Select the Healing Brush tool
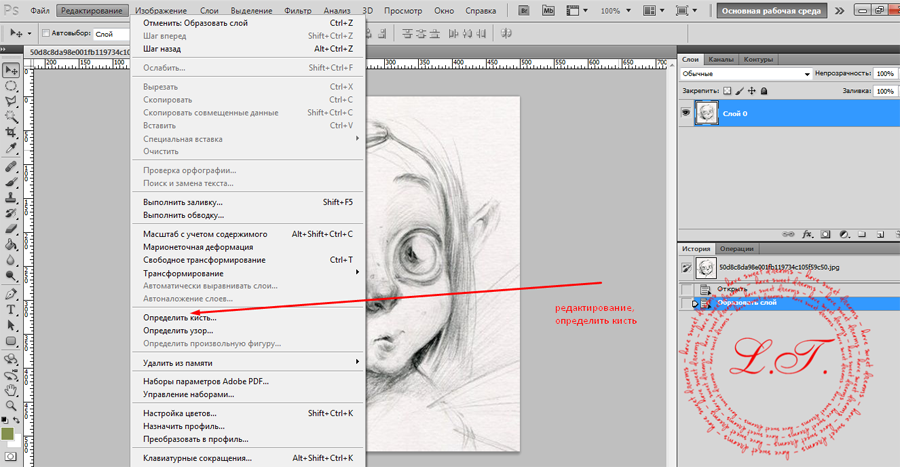 [11, 167]
